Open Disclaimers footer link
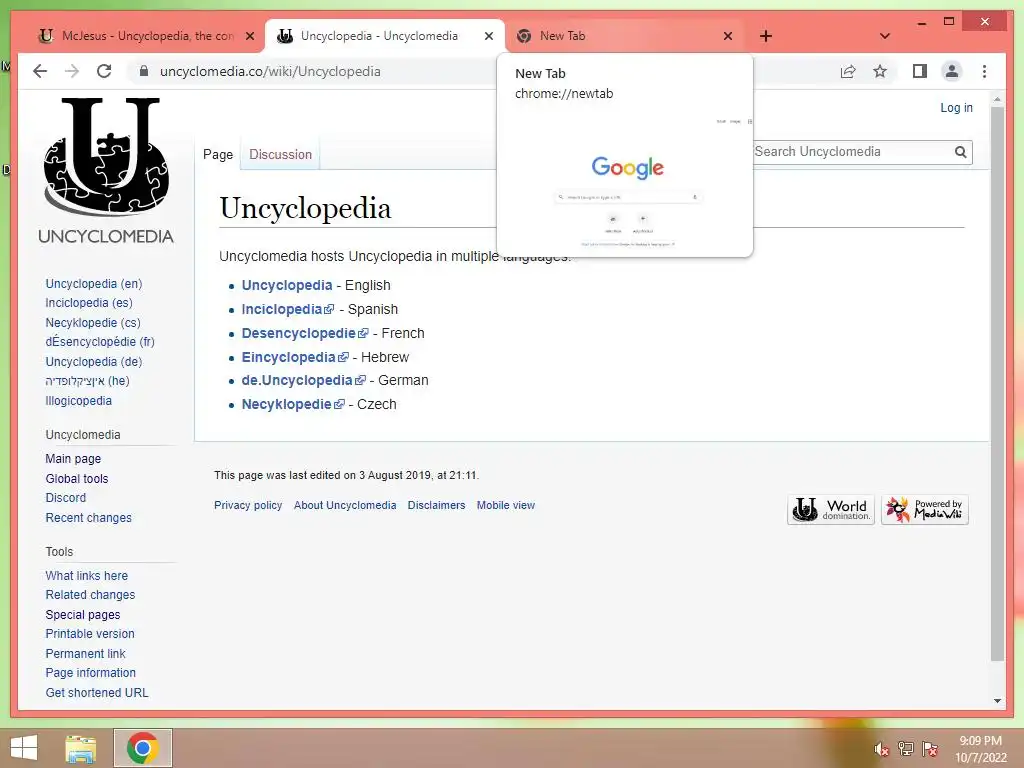The height and width of the screenshot is (768, 1024). [x=436, y=505]
